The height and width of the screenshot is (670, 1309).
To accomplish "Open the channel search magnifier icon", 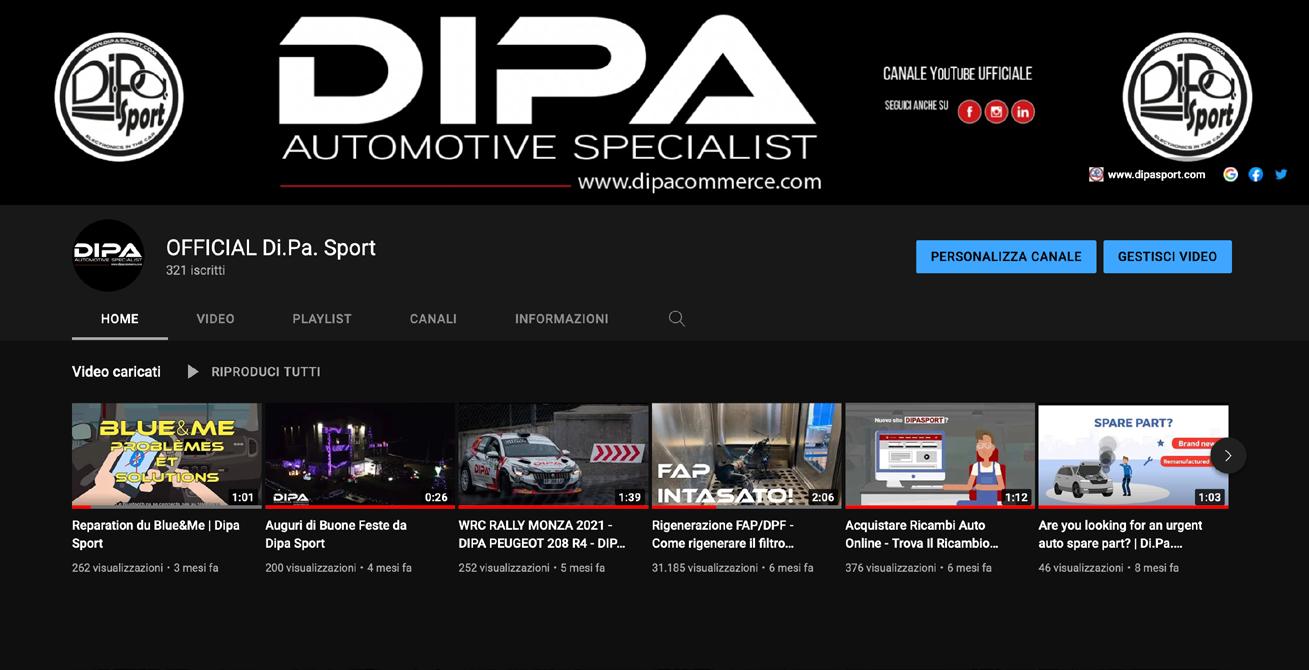I will [x=677, y=318].
